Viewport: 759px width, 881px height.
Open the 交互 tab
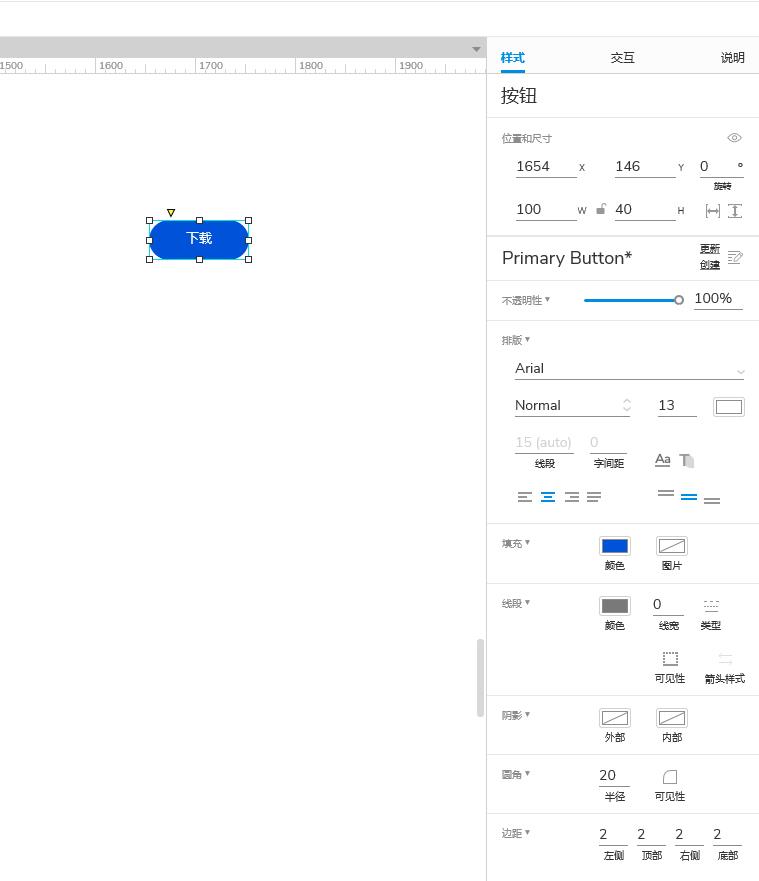pyautogui.click(x=622, y=57)
